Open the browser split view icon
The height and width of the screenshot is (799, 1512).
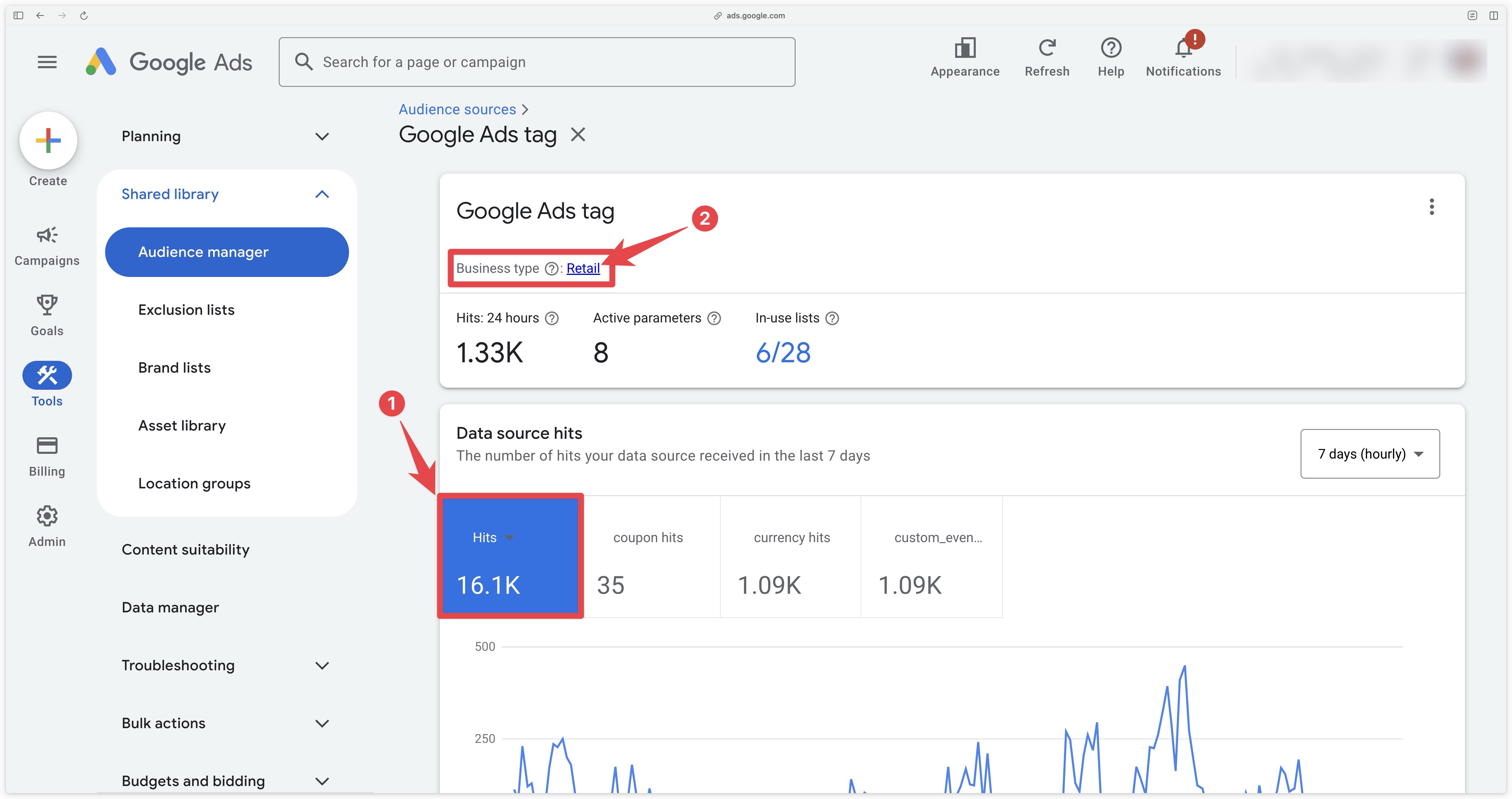[x=1493, y=15]
